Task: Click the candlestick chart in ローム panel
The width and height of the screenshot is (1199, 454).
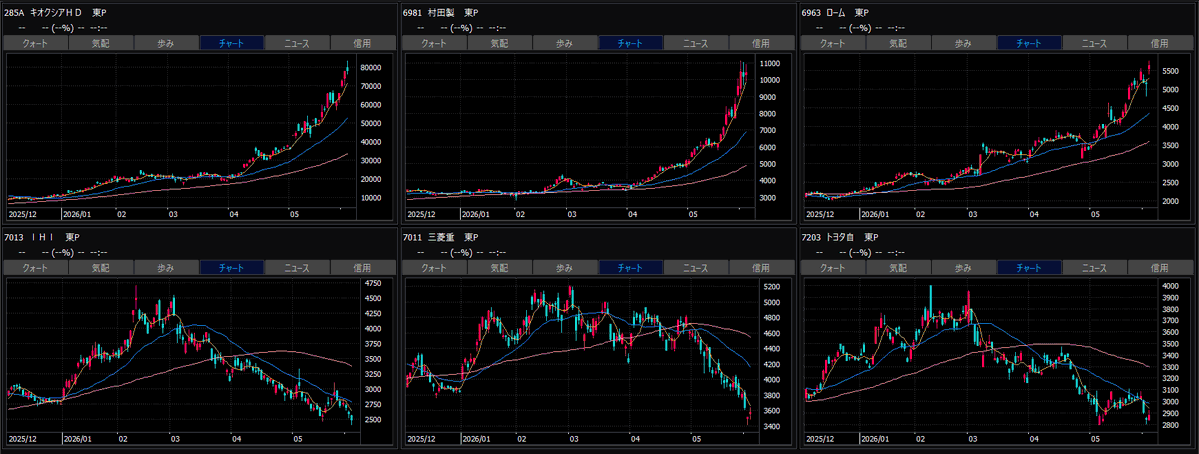Action: coord(981,130)
